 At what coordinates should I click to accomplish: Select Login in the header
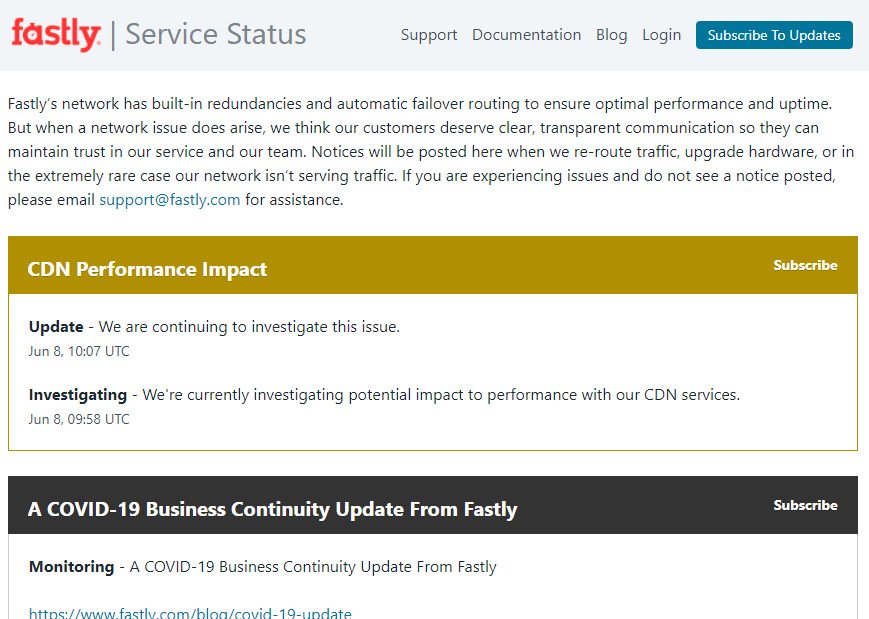[661, 35]
